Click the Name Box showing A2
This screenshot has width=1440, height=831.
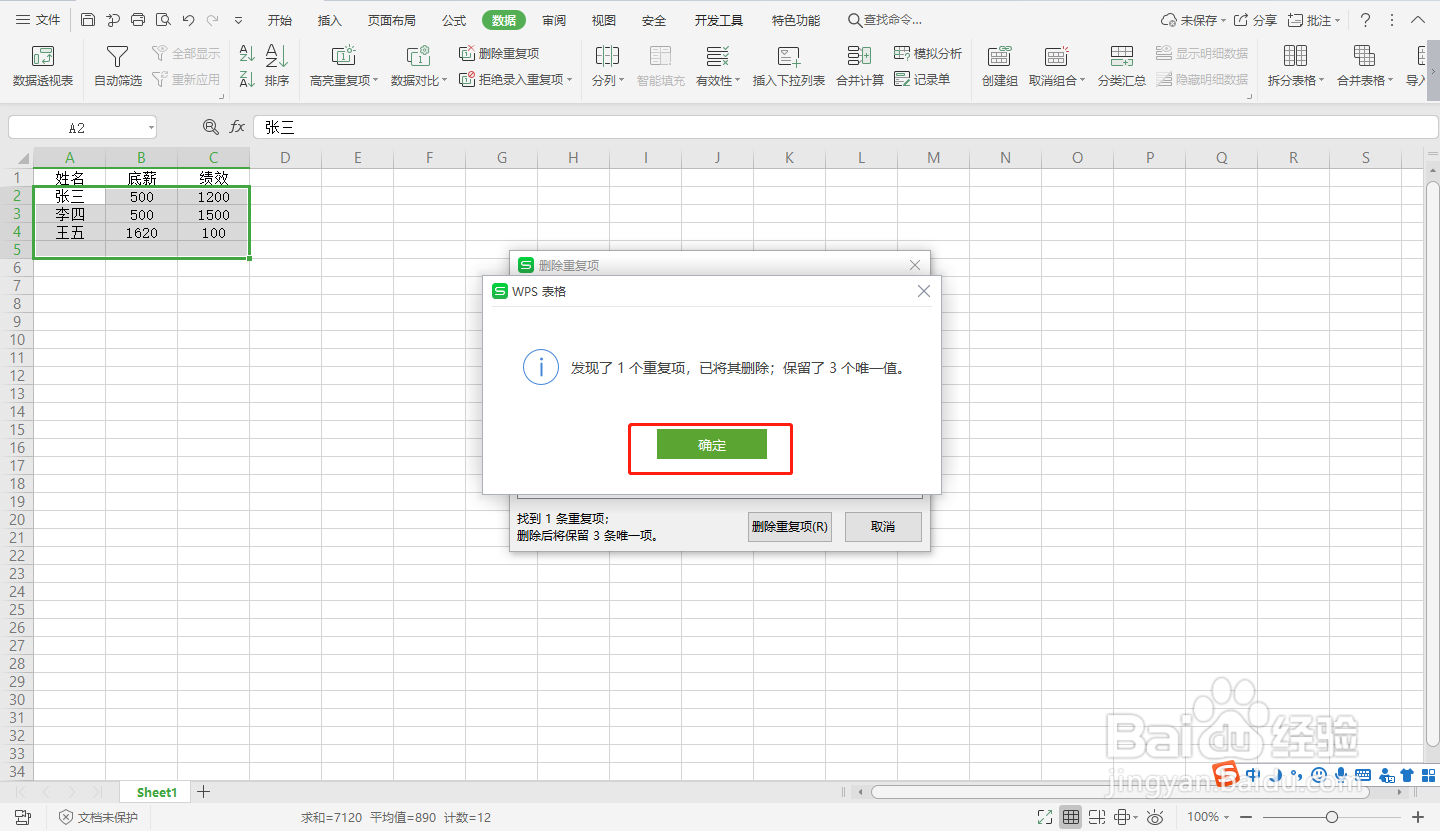coord(82,127)
